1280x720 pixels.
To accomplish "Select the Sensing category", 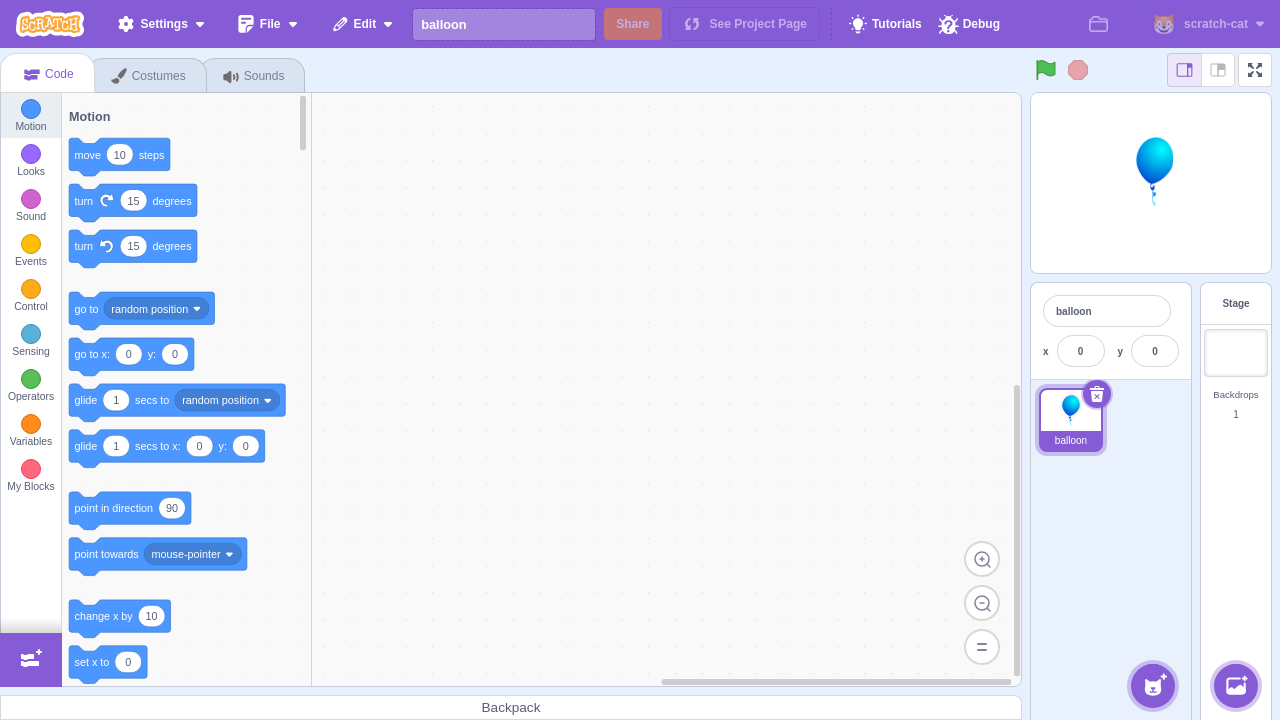I will [31, 341].
